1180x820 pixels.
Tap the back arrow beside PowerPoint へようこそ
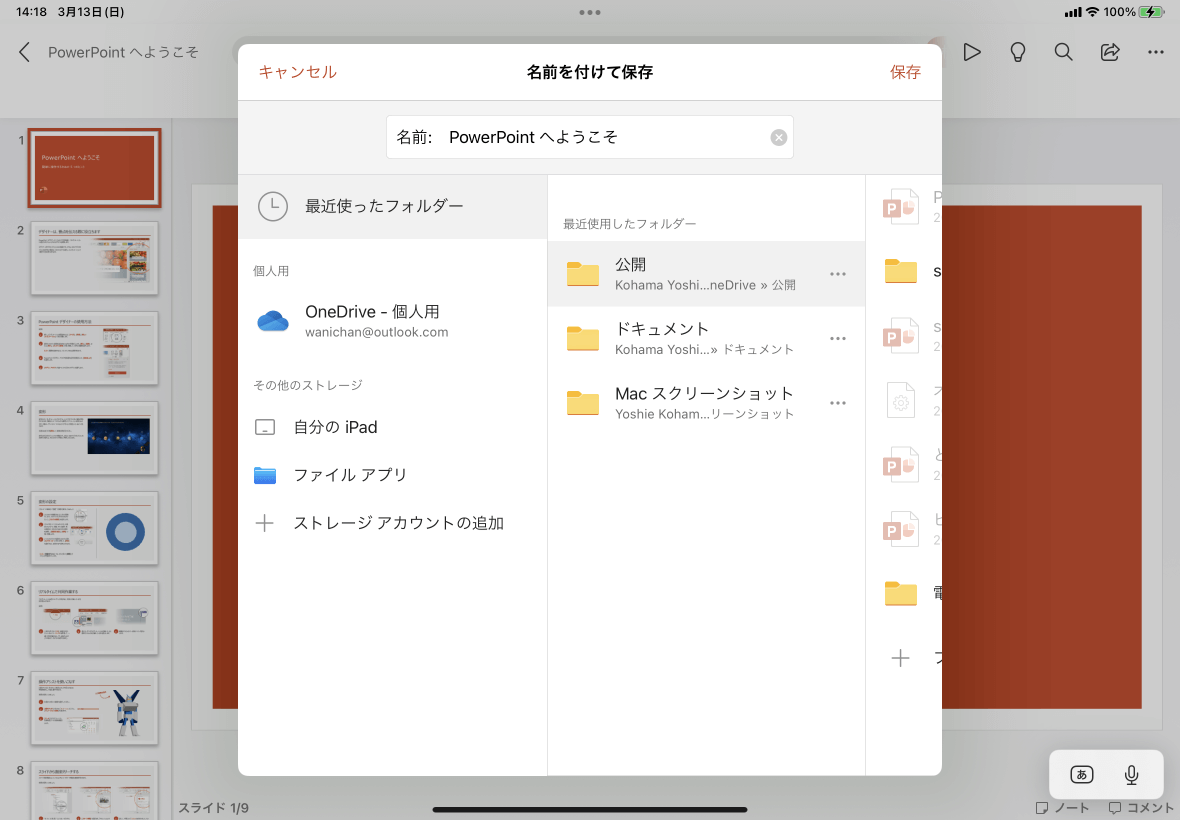[25, 52]
